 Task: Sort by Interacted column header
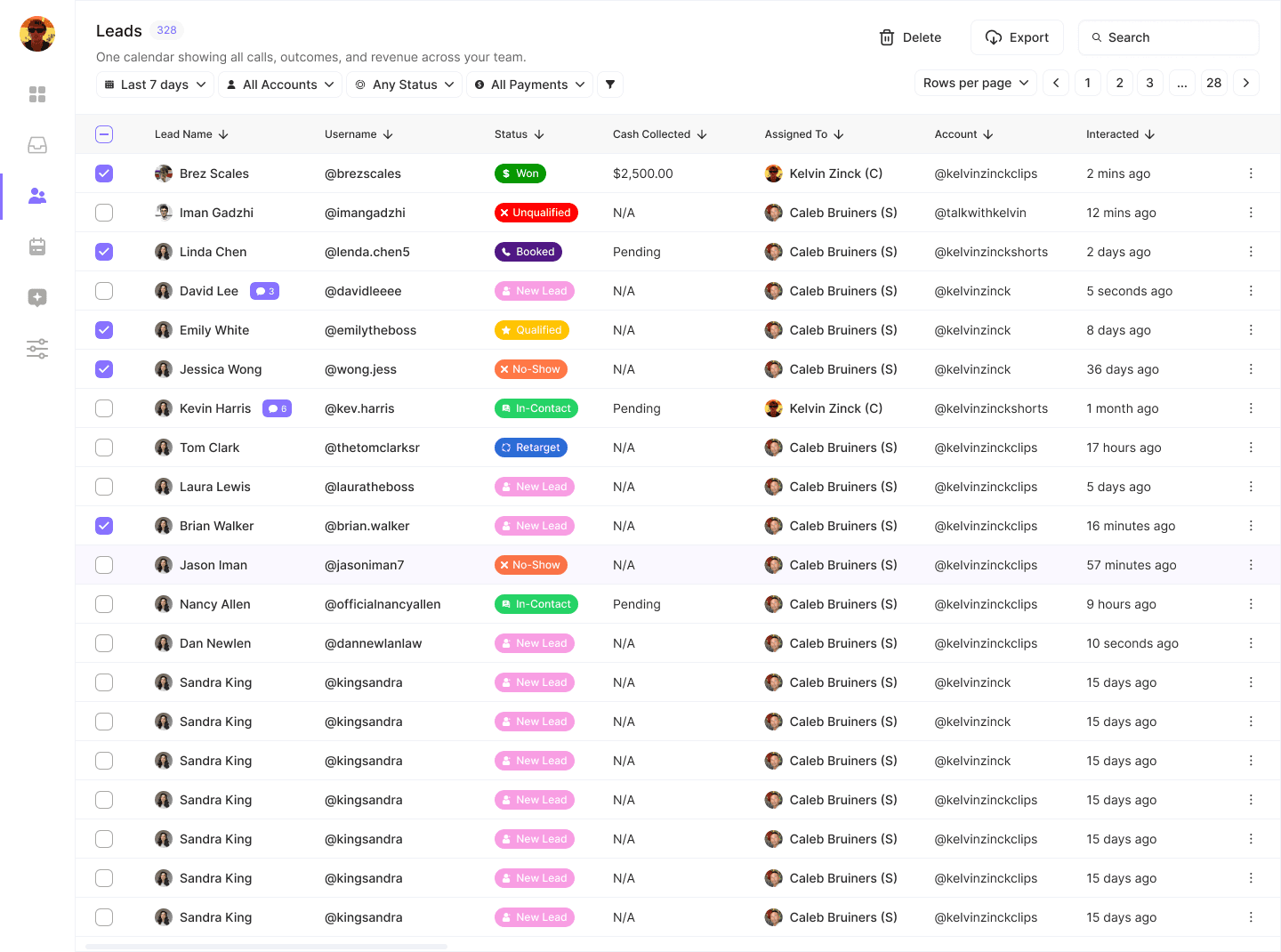pyautogui.click(x=1120, y=134)
